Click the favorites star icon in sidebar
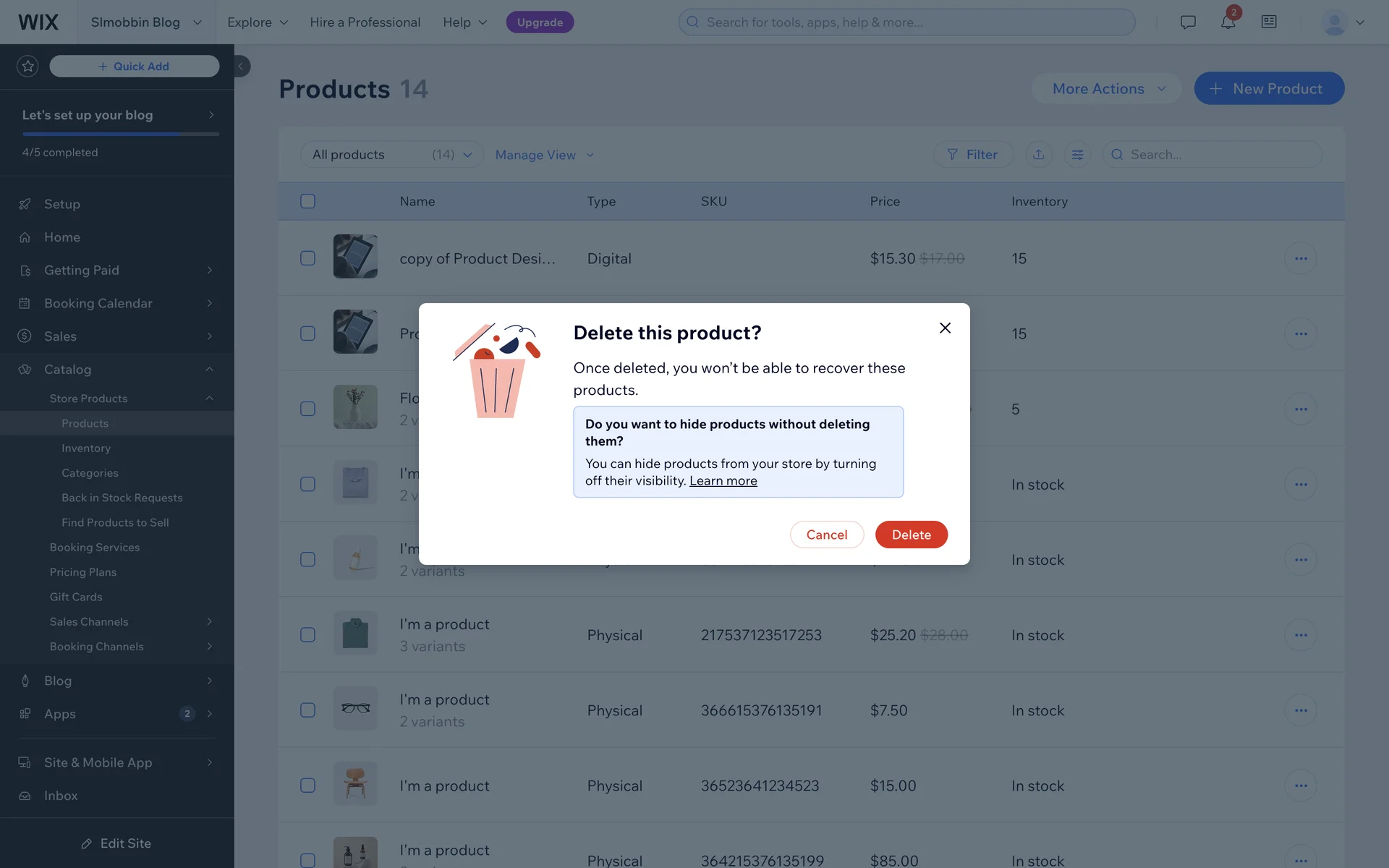The height and width of the screenshot is (868, 1389). (27, 67)
